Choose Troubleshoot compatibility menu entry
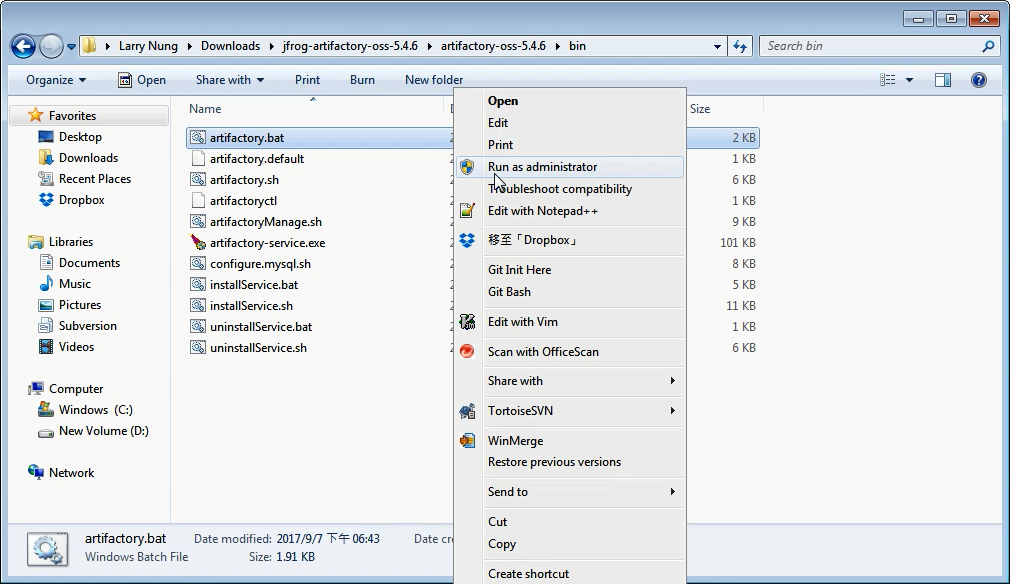 click(x=570, y=189)
